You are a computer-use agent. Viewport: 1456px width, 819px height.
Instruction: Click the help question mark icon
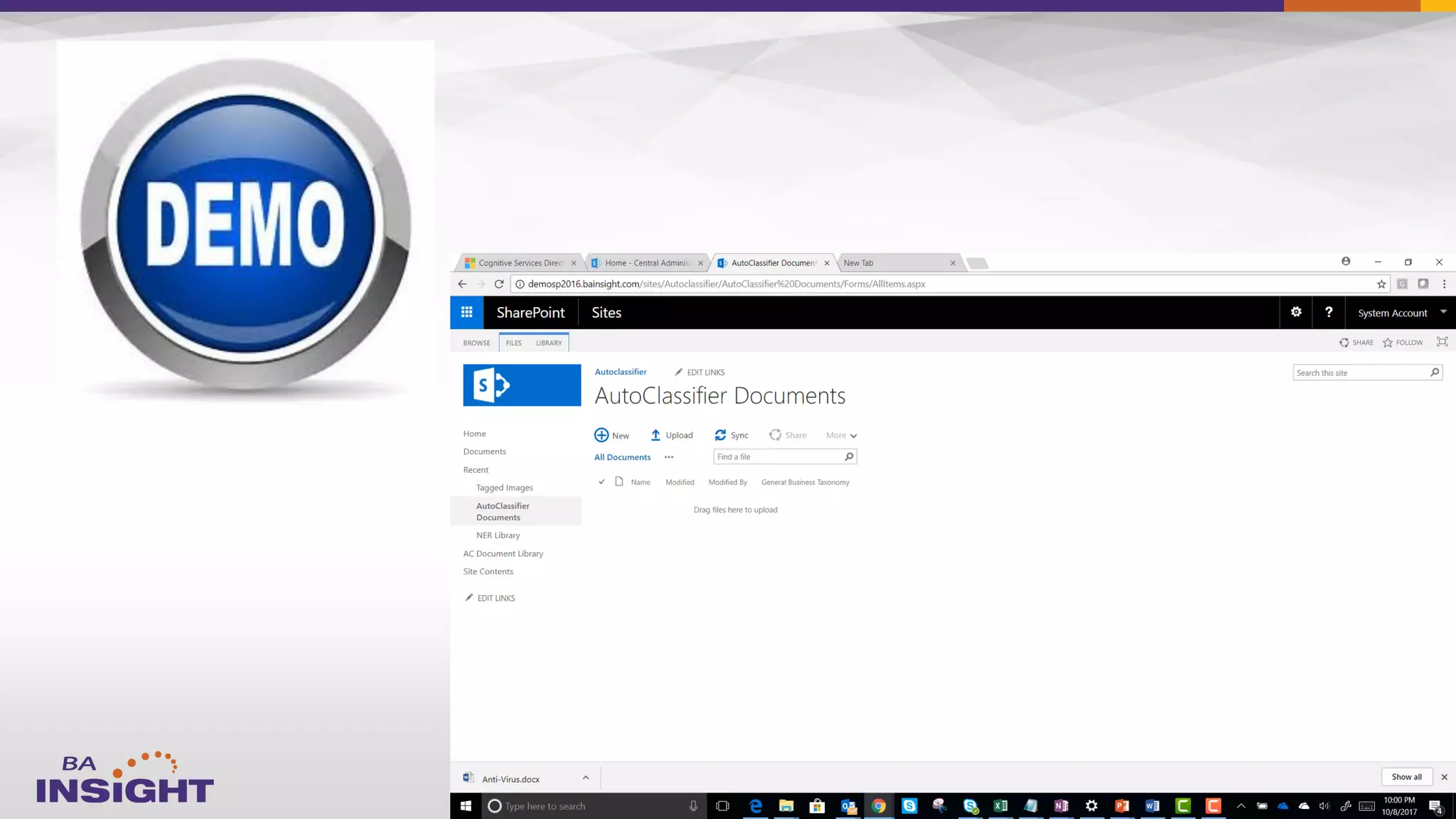[x=1329, y=312]
